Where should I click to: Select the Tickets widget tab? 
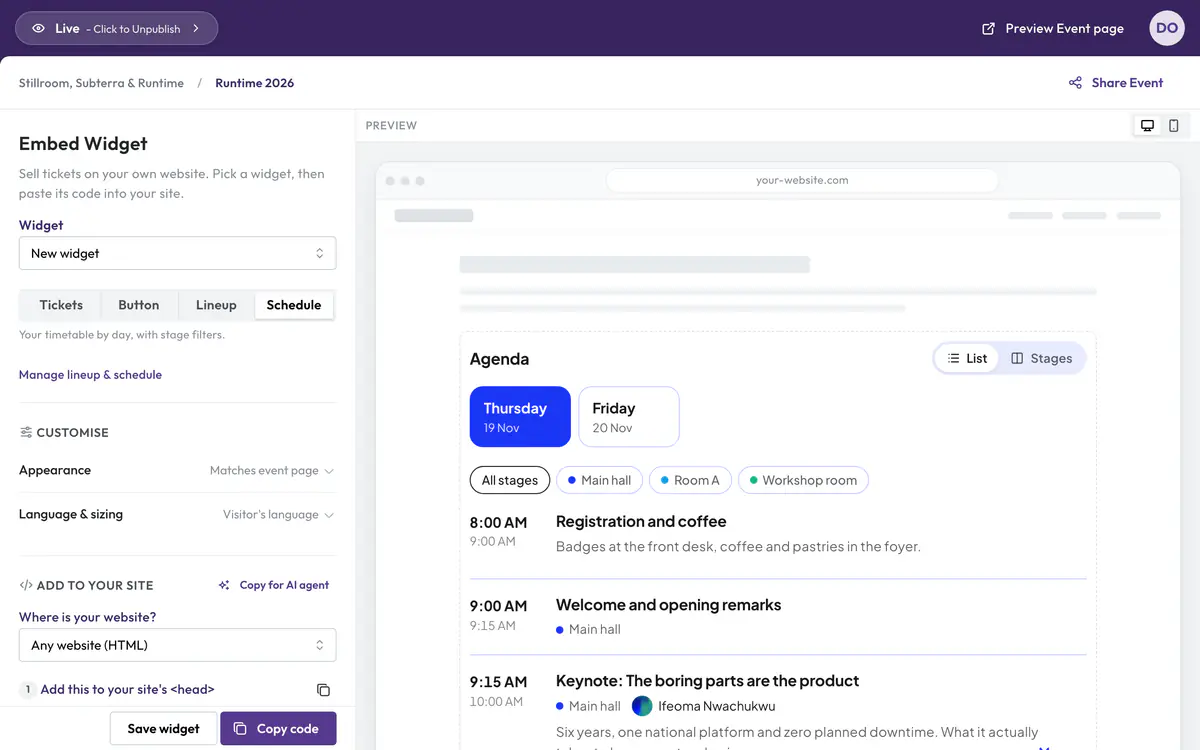point(61,305)
